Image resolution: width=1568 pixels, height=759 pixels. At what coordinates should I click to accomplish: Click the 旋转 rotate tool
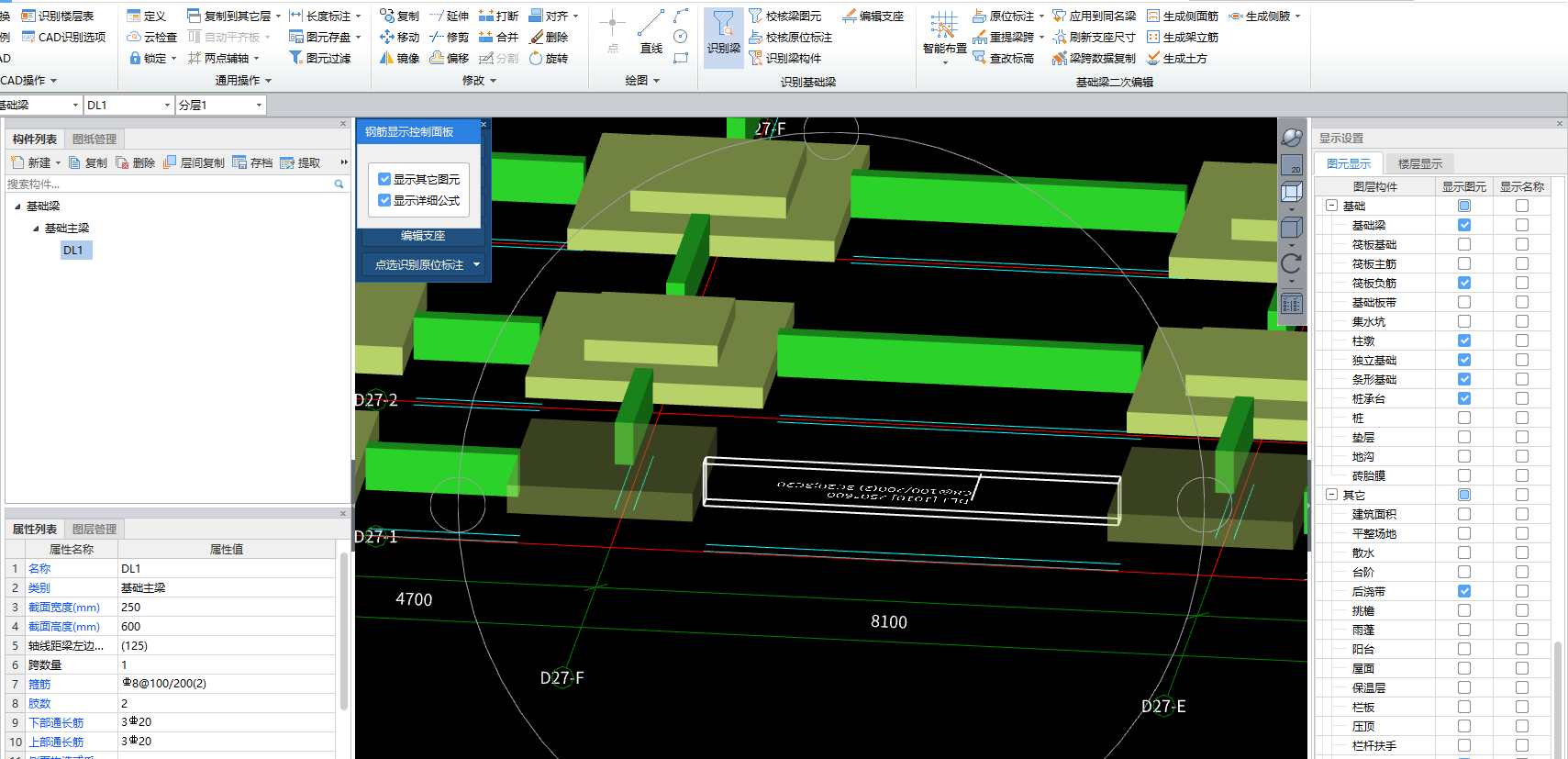pos(549,58)
